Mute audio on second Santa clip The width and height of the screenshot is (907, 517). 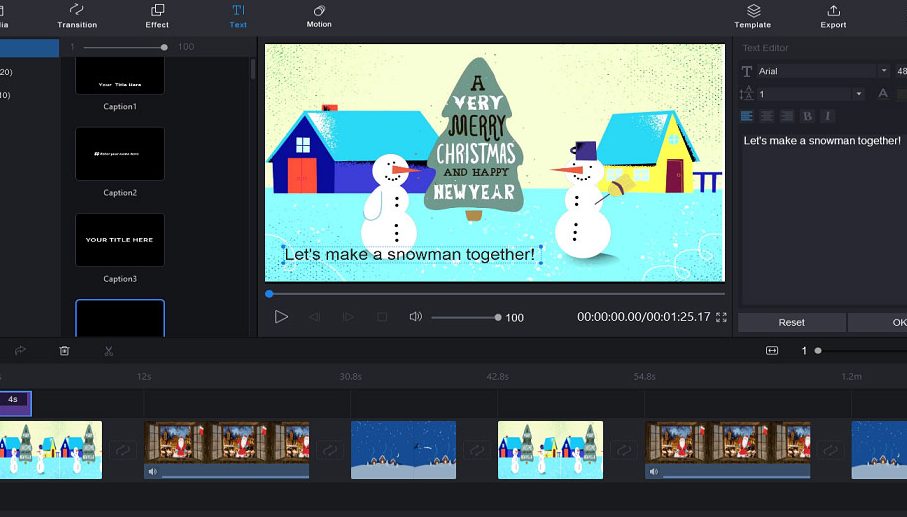pos(654,472)
